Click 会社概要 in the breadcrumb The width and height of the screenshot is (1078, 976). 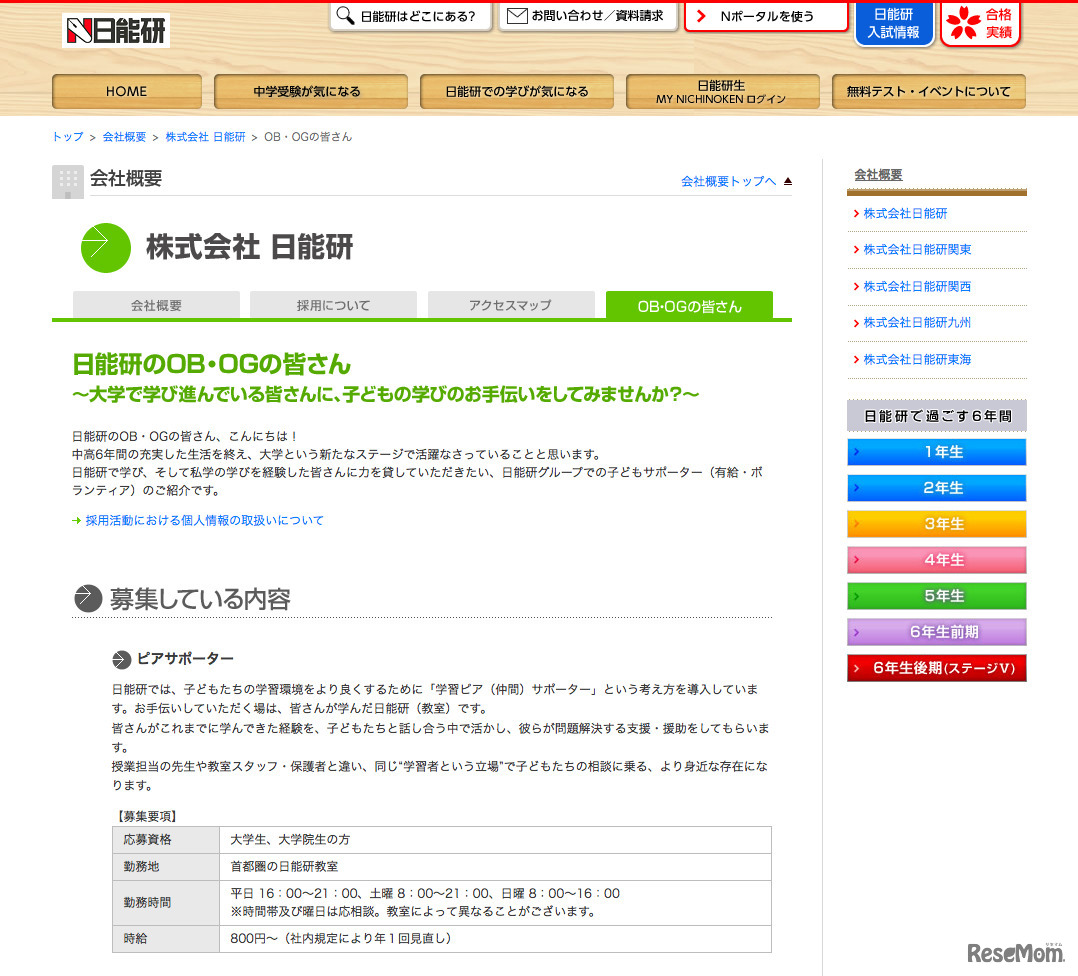click(124, 137)
